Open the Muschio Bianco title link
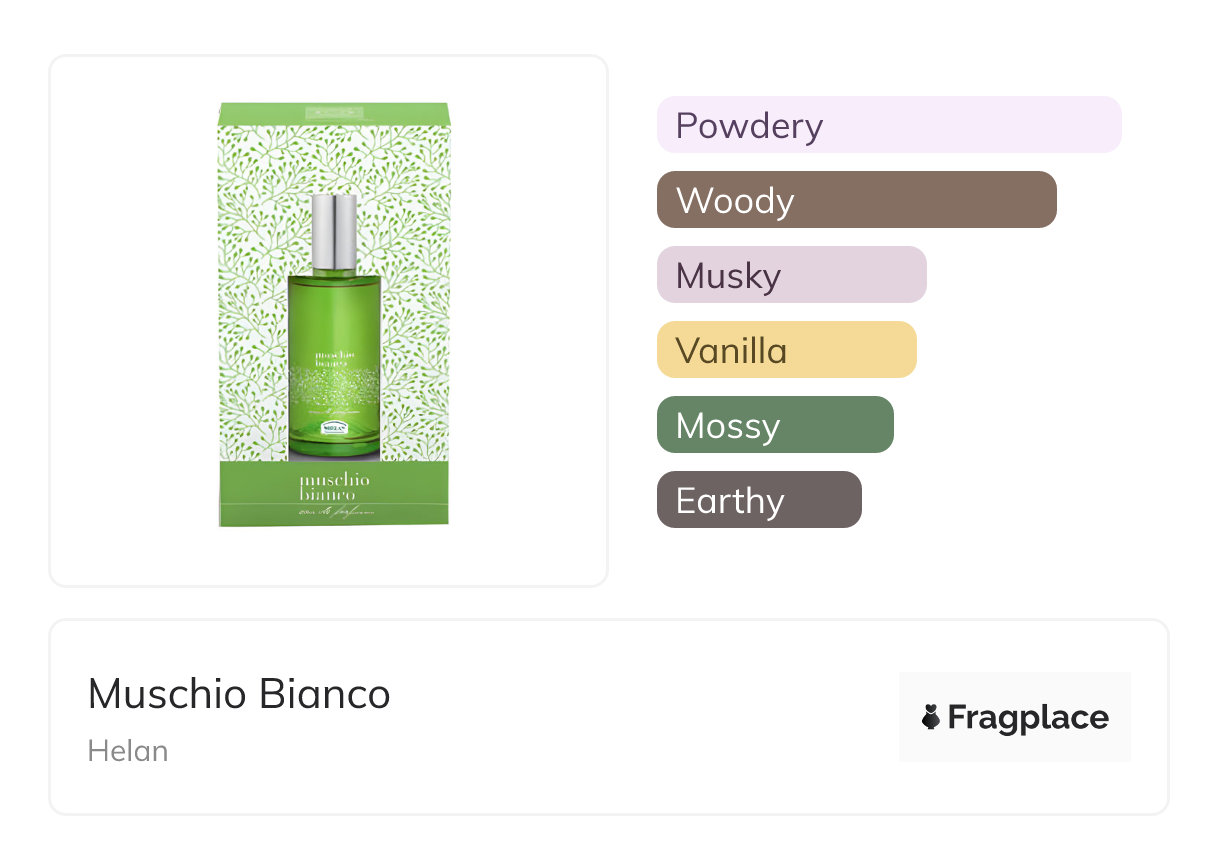 click(239, 694)
